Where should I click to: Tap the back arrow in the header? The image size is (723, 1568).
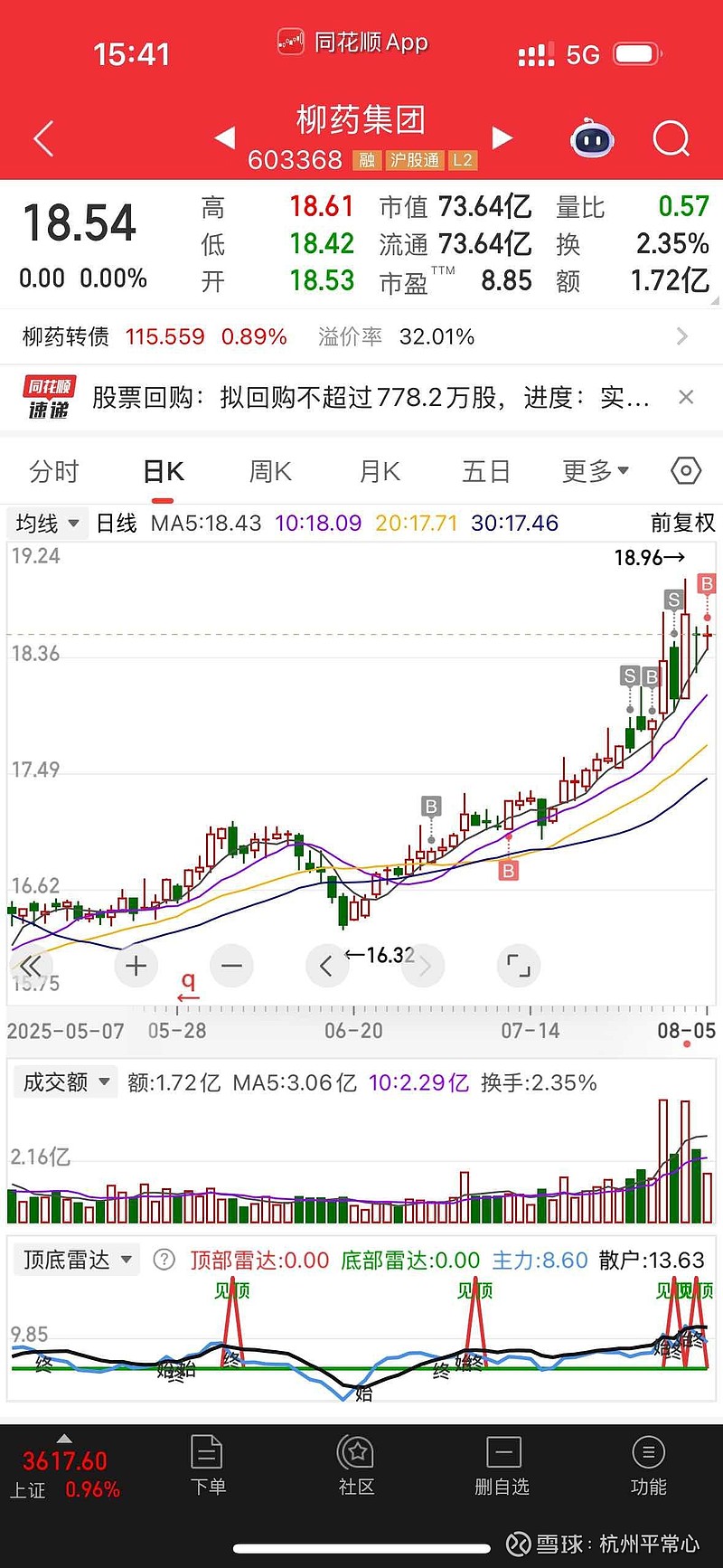[x=43, y=138]
